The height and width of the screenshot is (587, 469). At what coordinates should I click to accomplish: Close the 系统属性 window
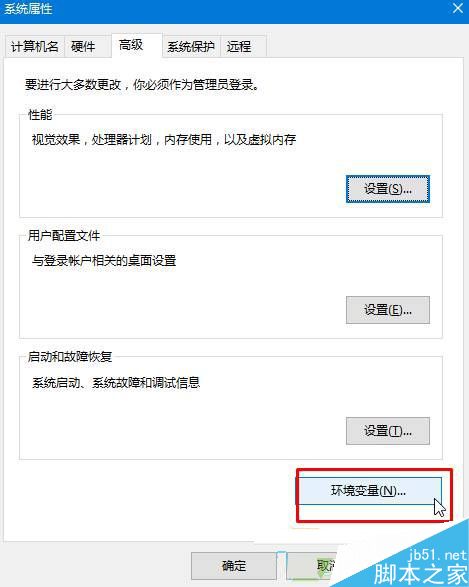point(457,8)
